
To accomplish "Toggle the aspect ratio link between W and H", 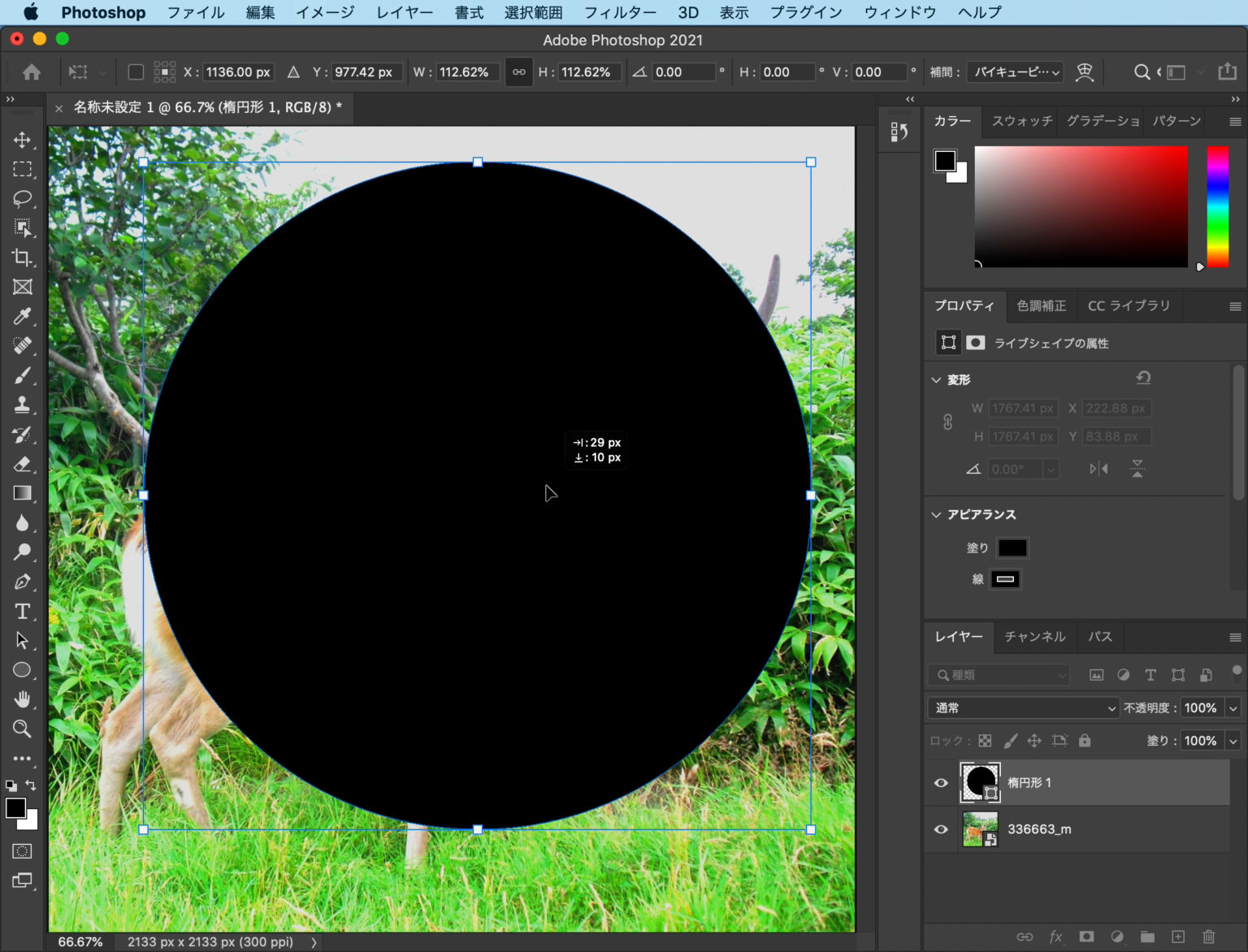I will [x=518, y=72].
